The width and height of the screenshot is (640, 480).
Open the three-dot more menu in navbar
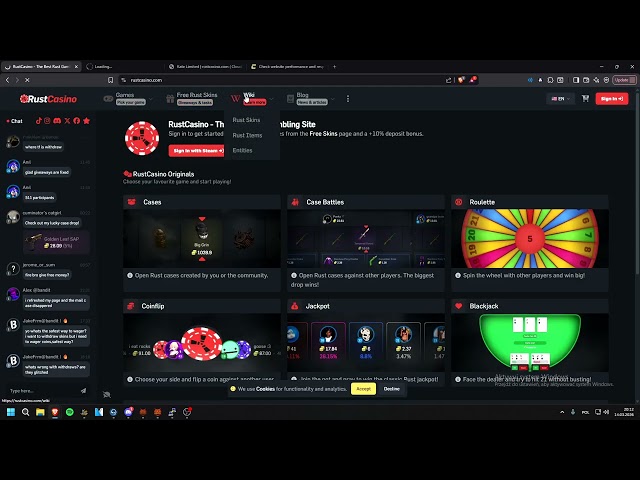348,99
